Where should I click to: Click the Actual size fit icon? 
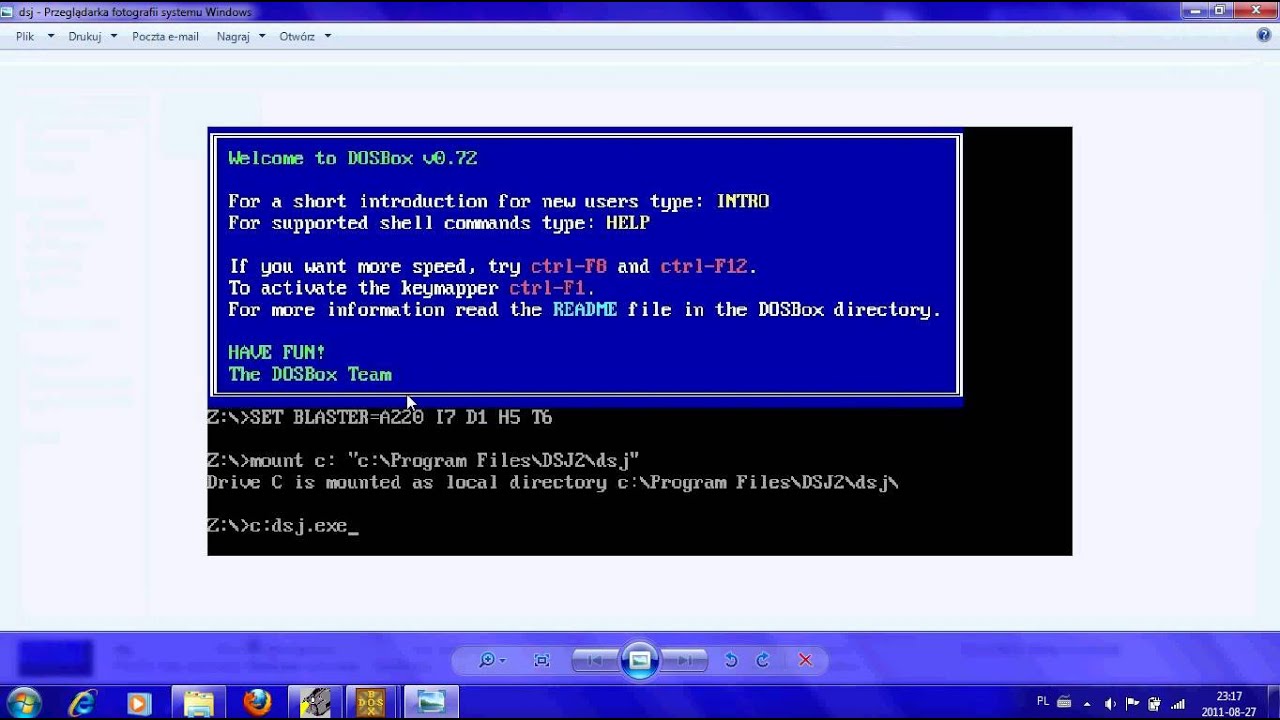coord(542,660)
